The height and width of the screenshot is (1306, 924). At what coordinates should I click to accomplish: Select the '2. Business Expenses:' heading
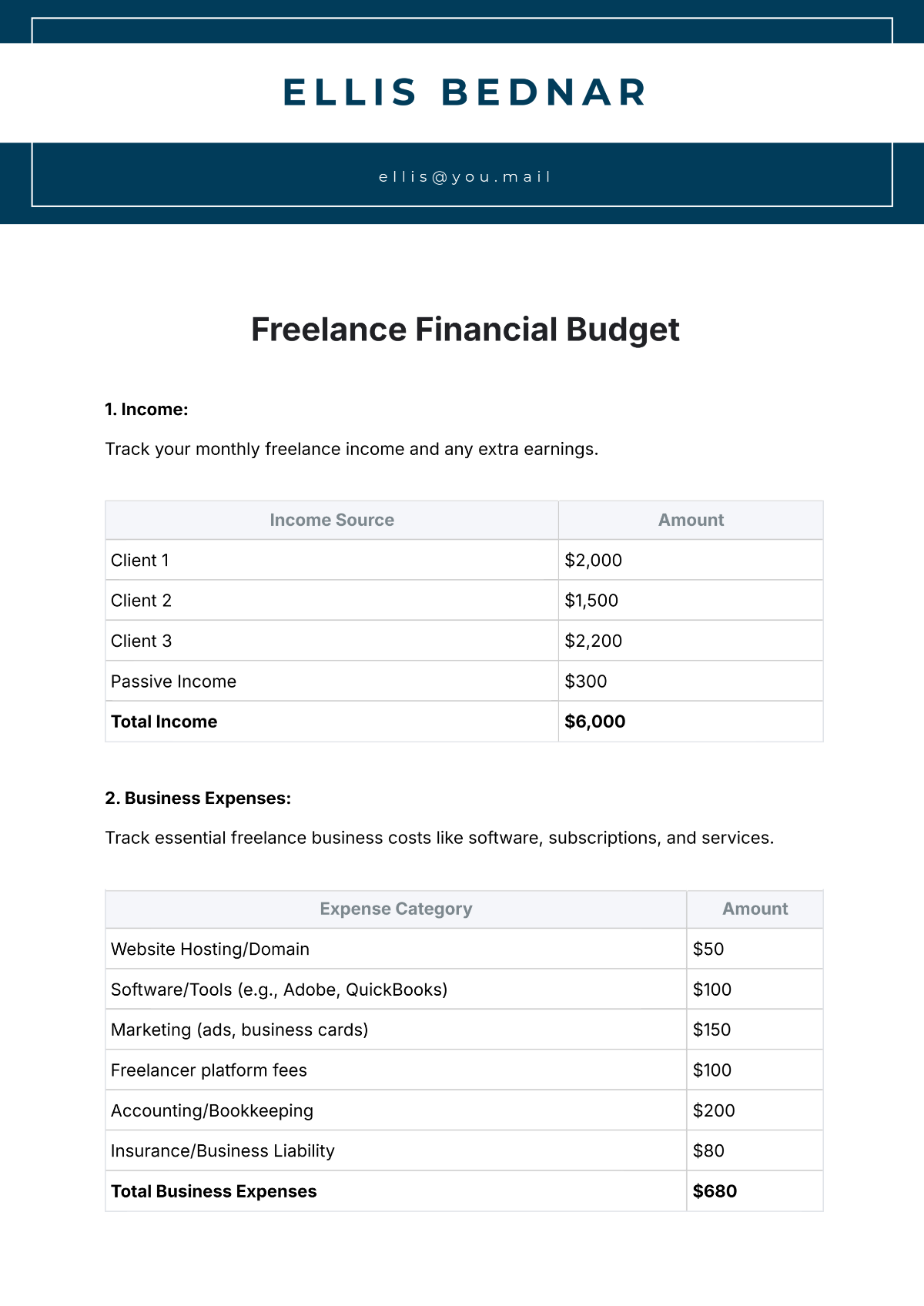198,799
